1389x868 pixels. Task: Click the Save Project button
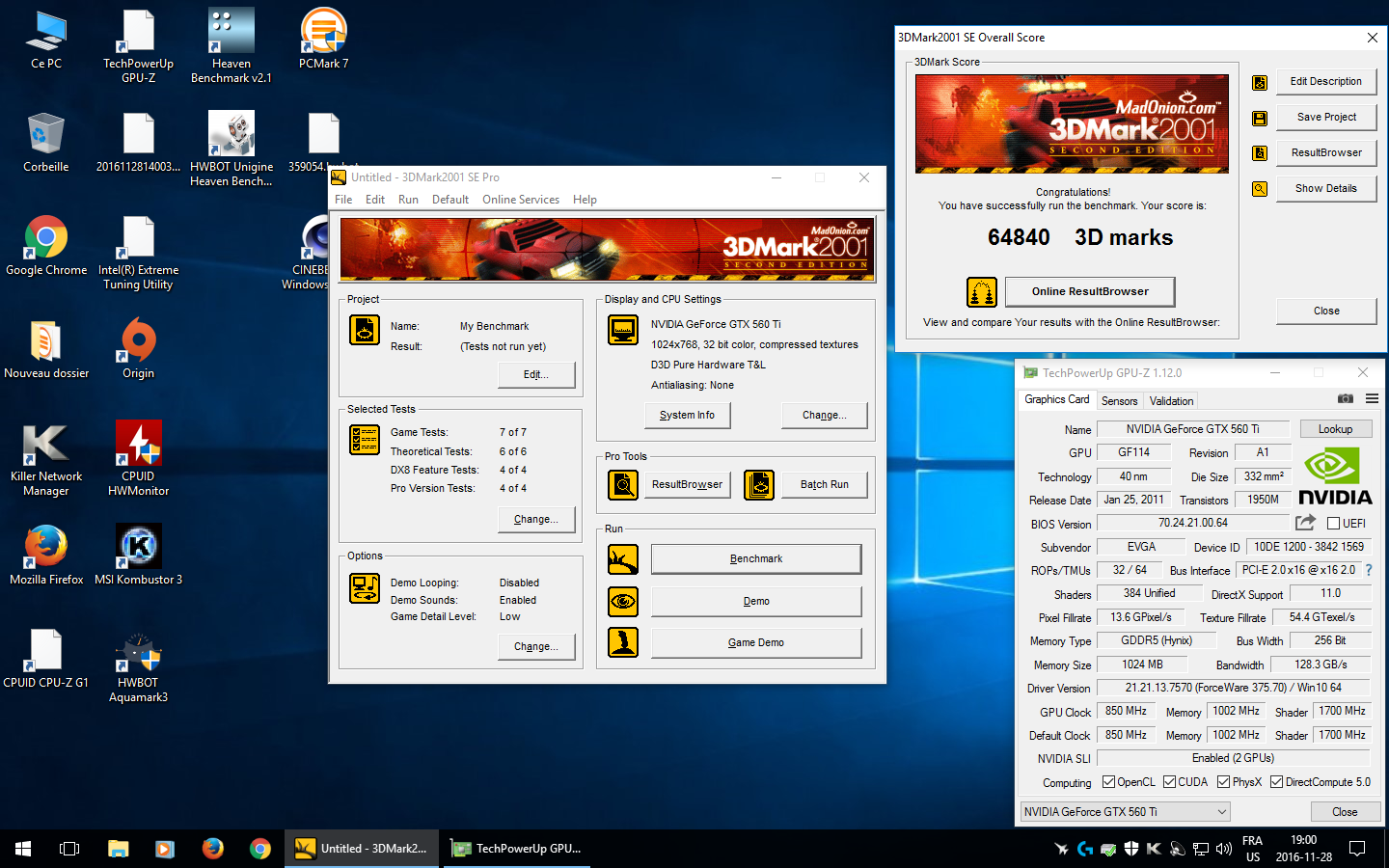(x=1326, y=118)
